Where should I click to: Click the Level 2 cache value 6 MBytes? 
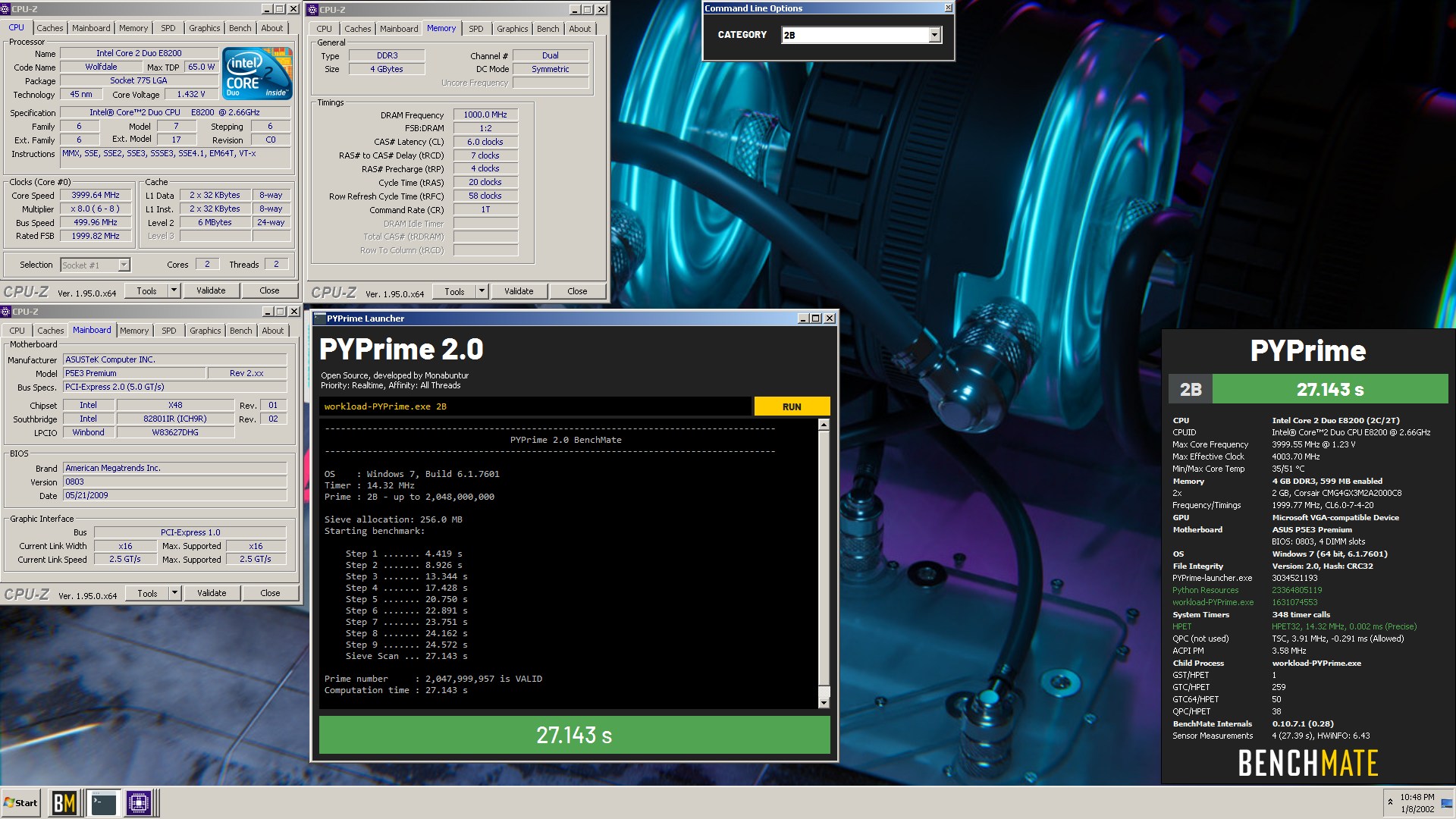215,222
